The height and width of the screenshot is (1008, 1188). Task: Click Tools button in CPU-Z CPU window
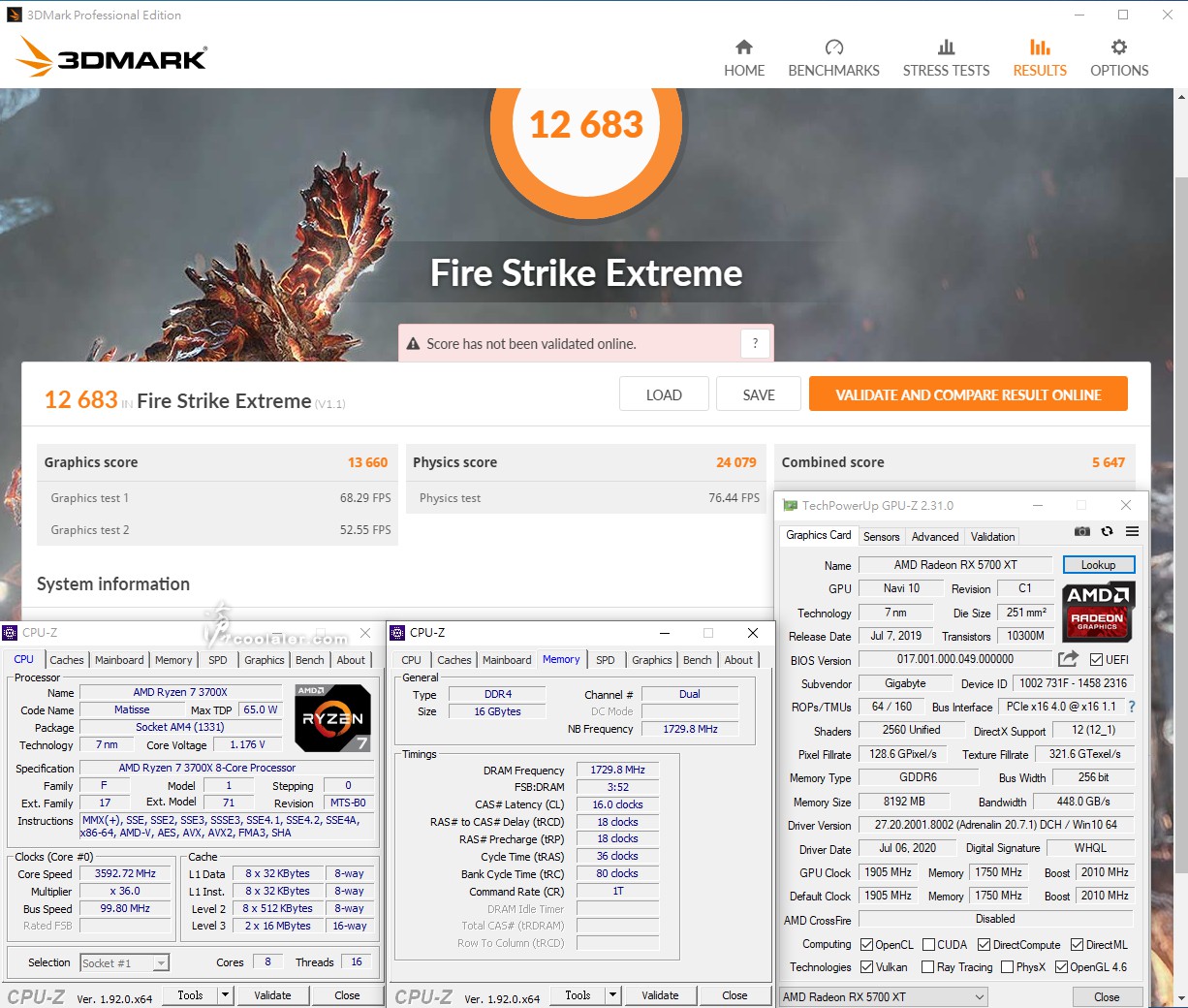point(190,994)
